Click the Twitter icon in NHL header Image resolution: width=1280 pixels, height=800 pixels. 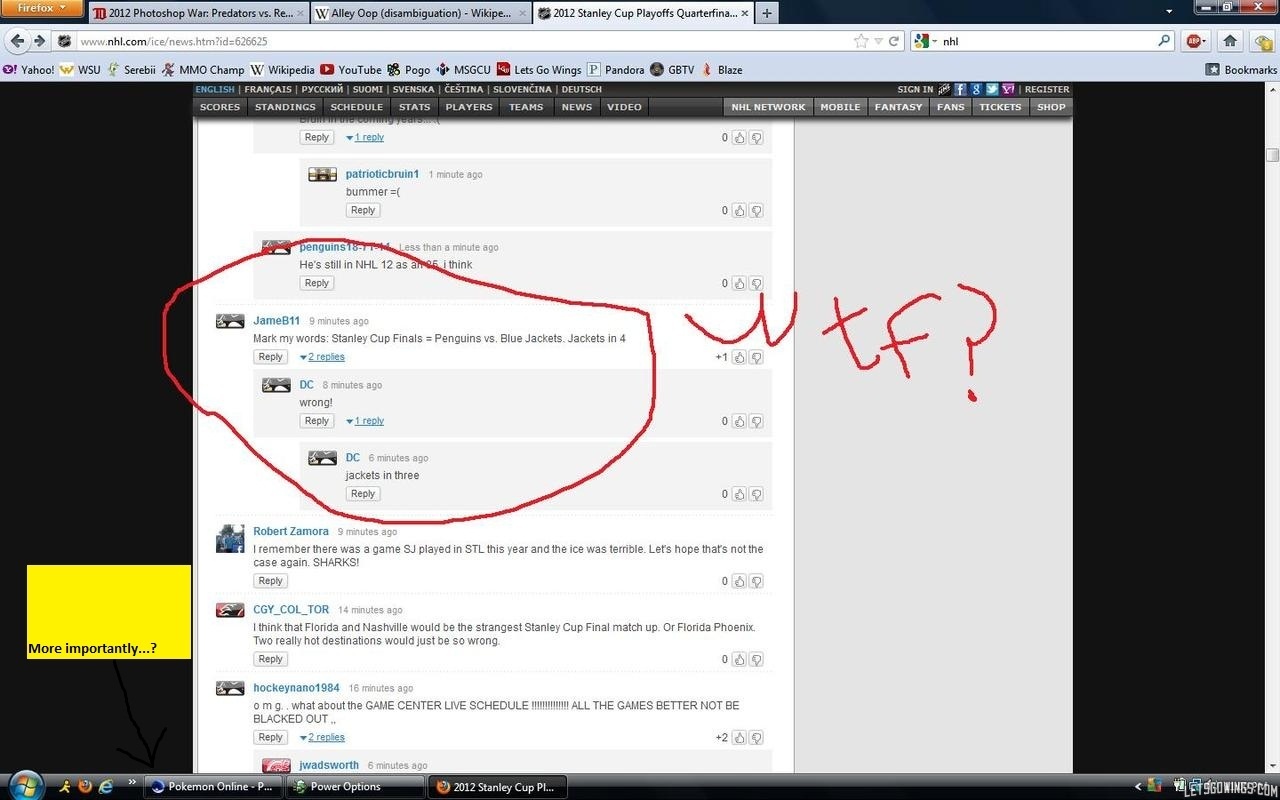992,89
